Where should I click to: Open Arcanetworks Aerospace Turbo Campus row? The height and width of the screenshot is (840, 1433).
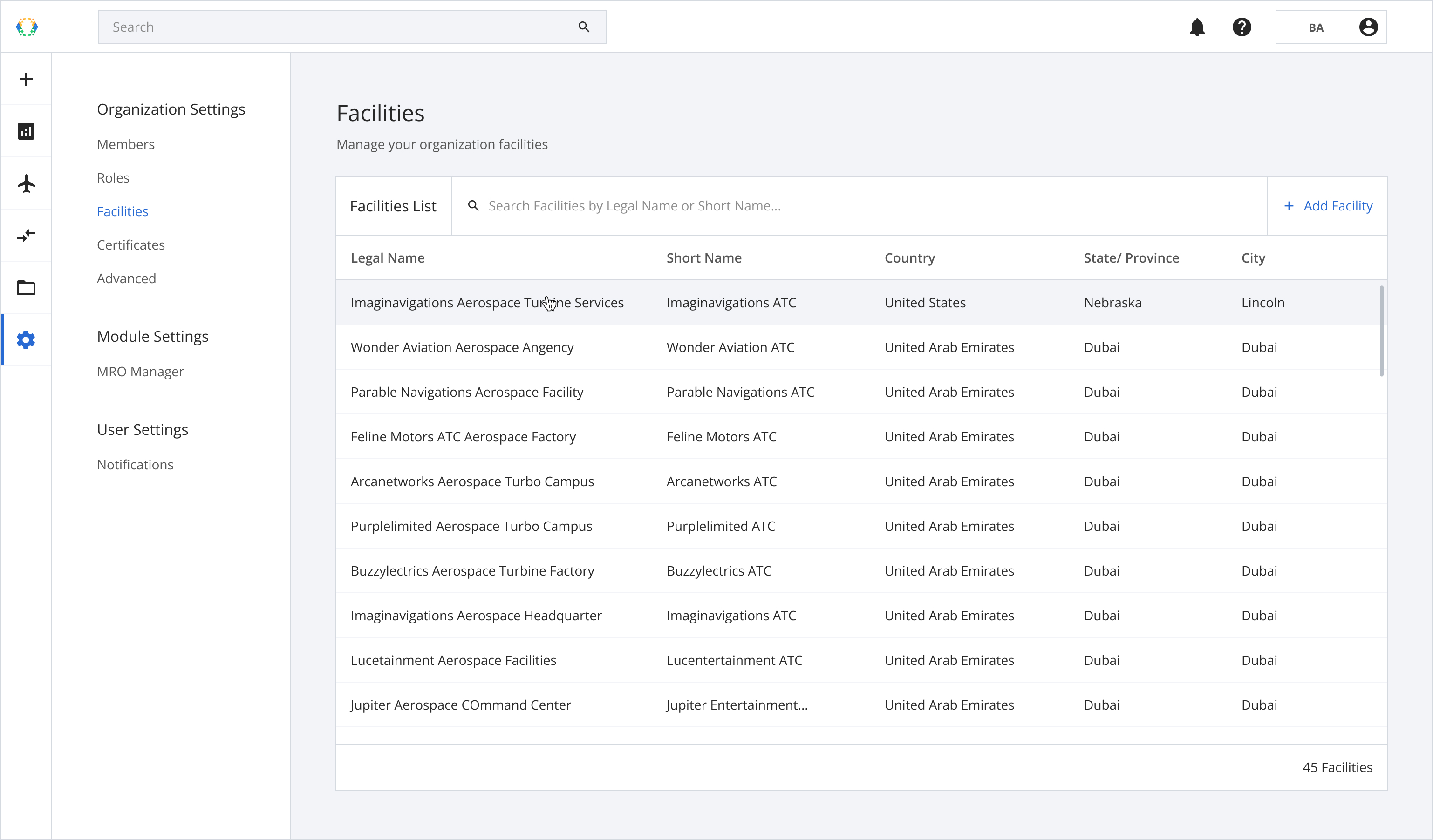(861, 481)
